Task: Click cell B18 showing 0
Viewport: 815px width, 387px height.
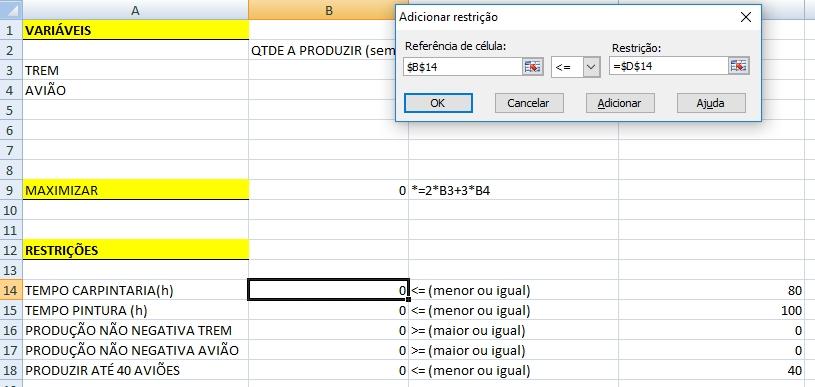Action: (x=328, y=370)
